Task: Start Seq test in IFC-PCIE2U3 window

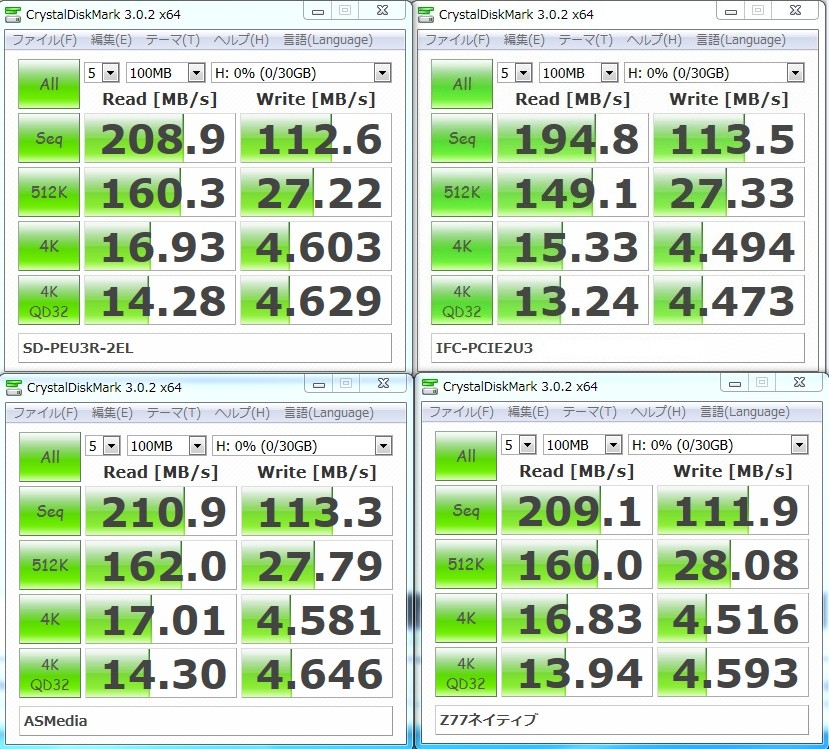Action: tap(462, 138)
